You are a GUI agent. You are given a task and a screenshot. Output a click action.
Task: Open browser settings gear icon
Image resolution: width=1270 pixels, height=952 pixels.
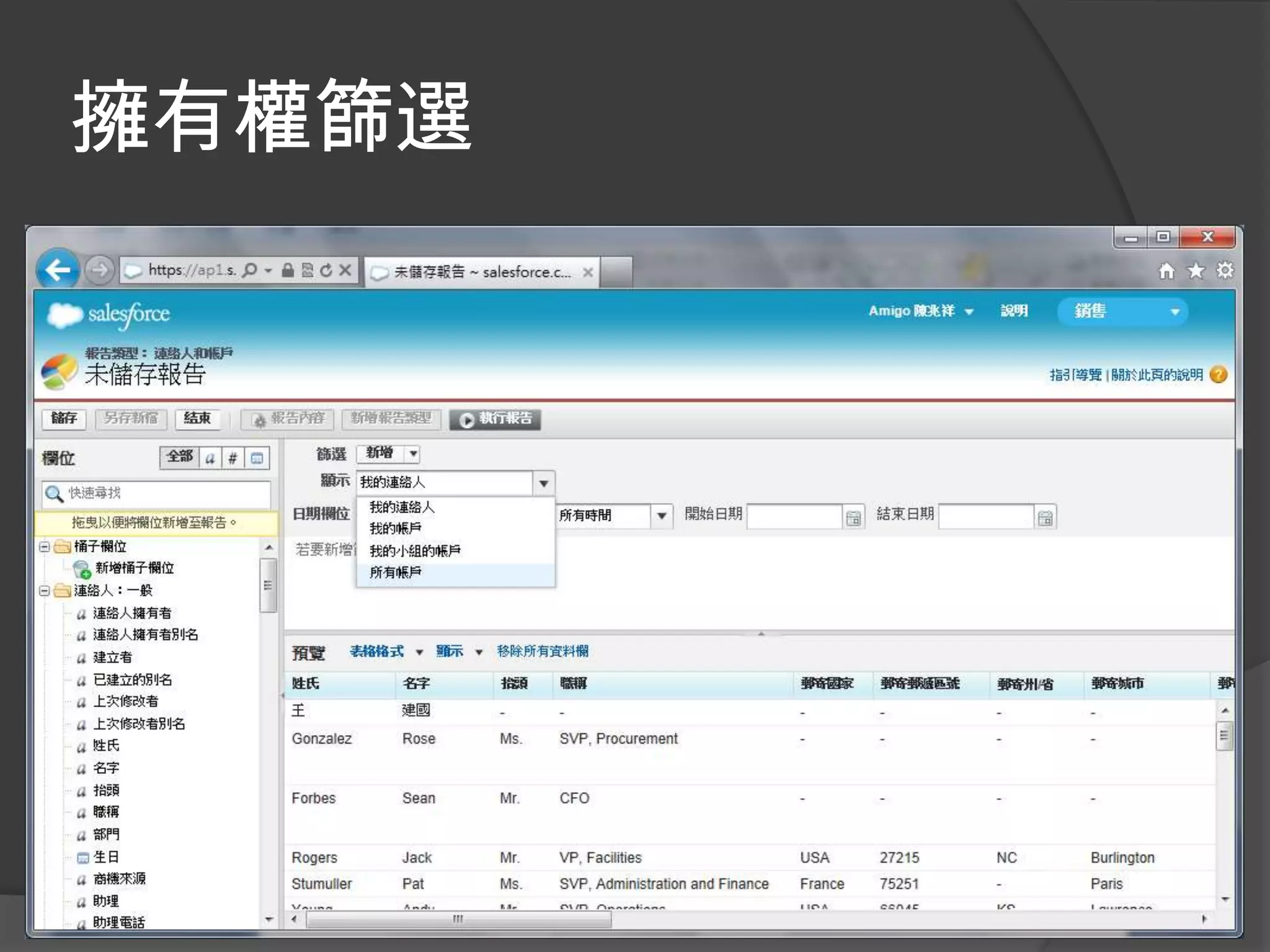click(x=1225, y=270)
